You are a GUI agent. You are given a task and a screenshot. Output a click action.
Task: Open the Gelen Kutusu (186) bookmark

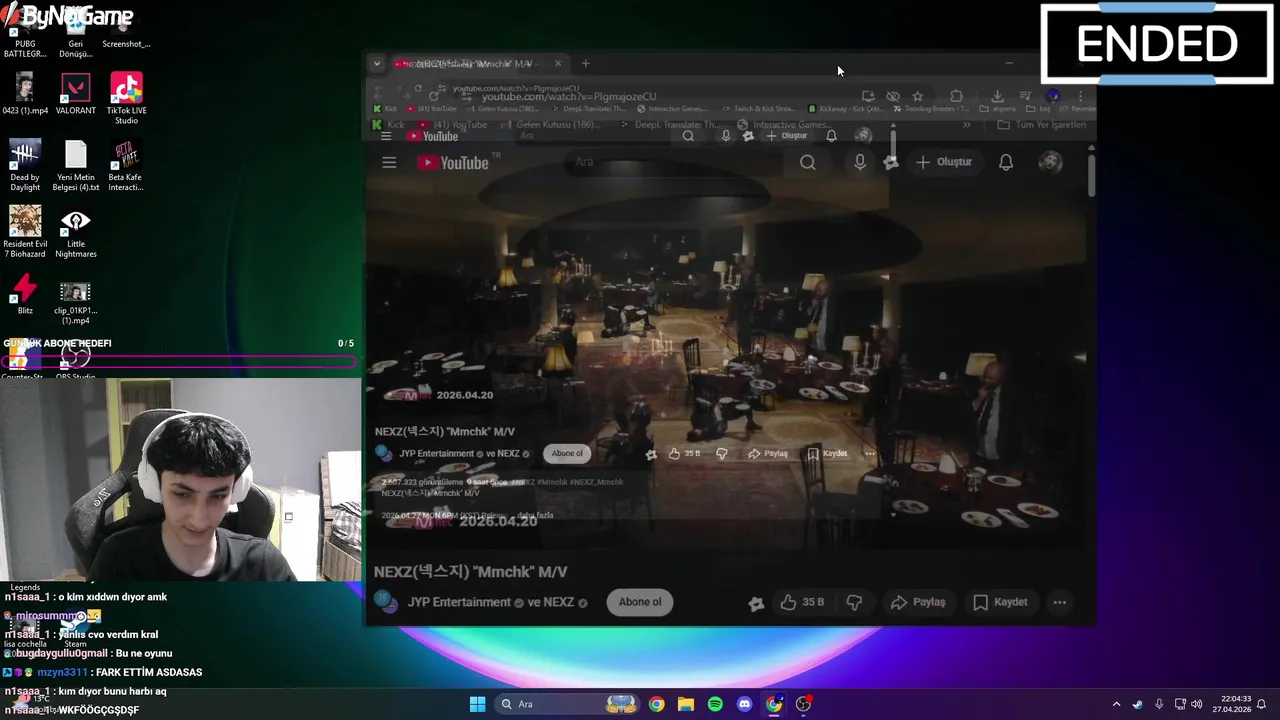[x=550, y=125]
